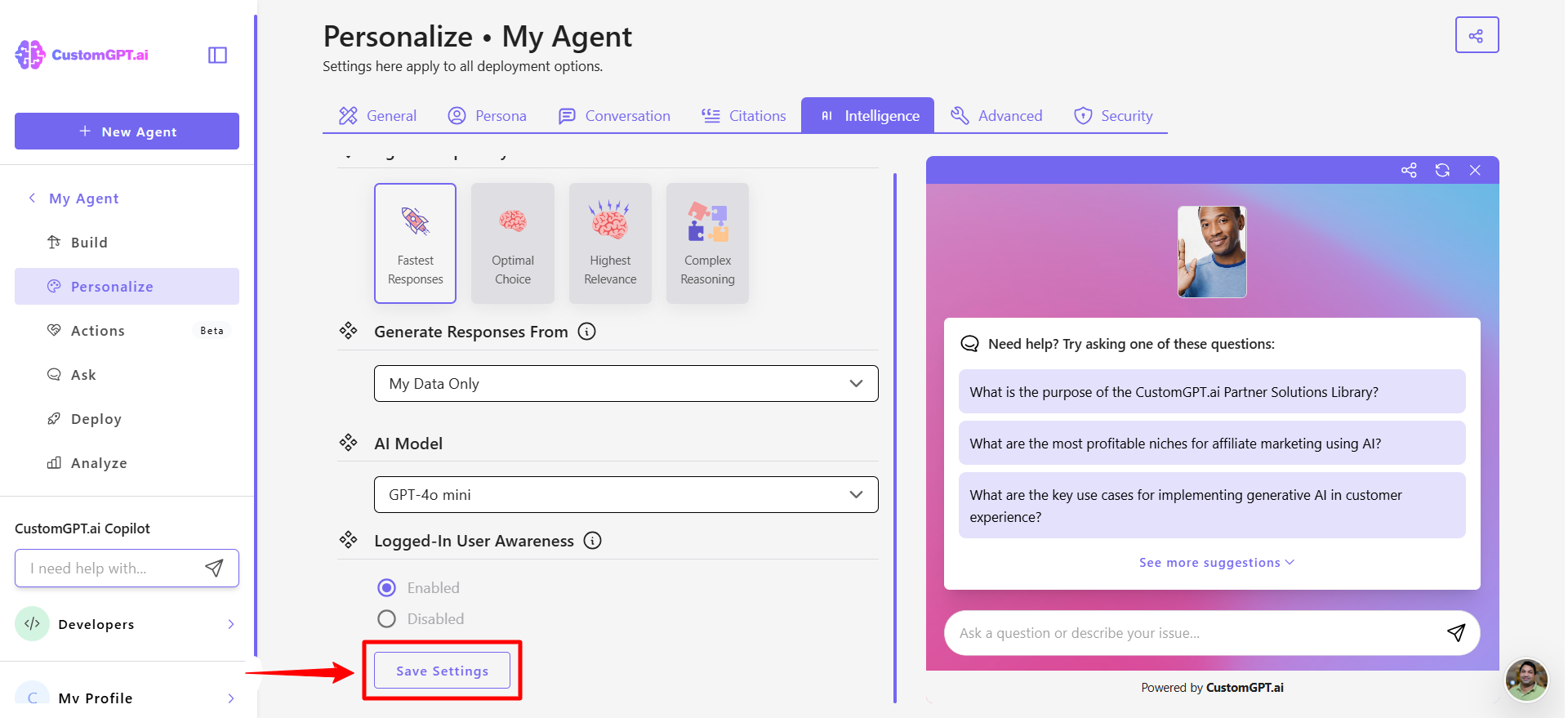Open the Ask section
Viewport: 1568px width, 718px height.
point(127,375)
